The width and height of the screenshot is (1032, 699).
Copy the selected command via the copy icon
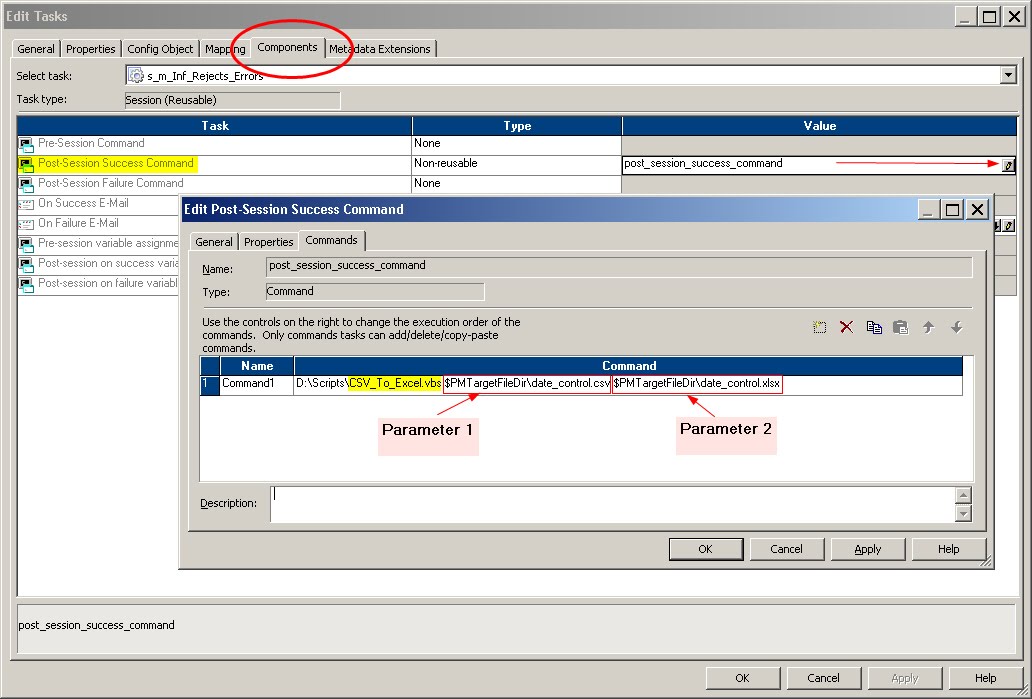tap(874, 327)
